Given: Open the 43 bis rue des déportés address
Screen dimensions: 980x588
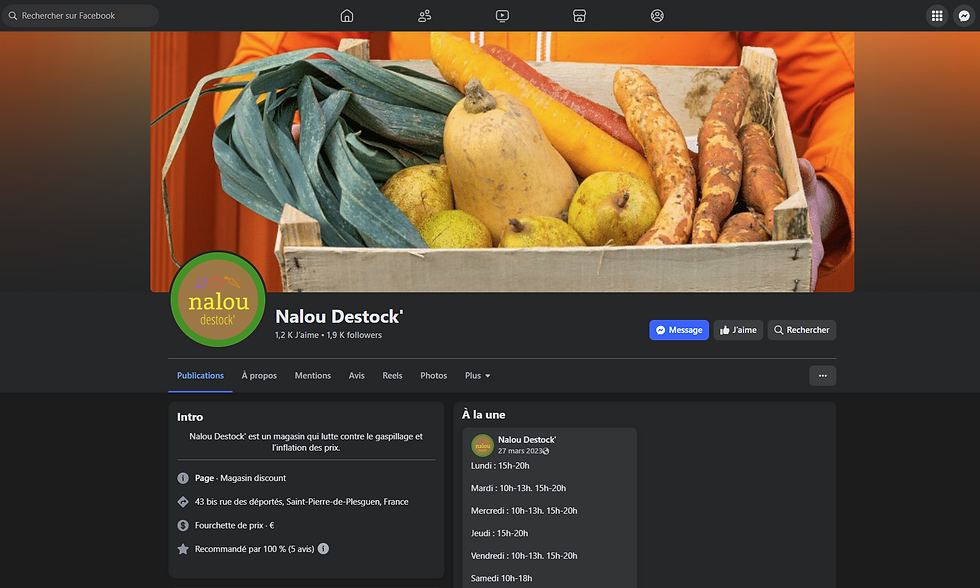Looking at the screenshot, I should tap(301, 502).
